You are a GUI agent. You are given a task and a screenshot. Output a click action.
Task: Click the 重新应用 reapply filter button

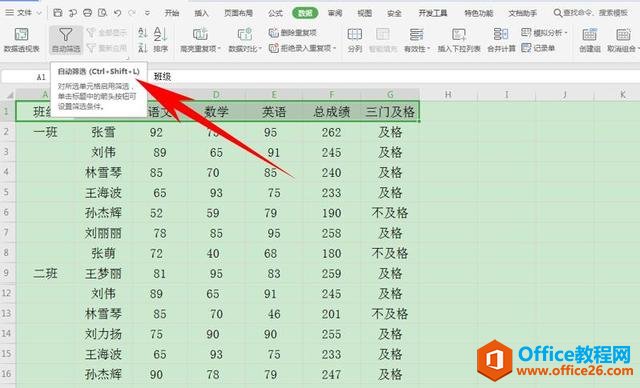pyautogui.click(x=107, y=48)
